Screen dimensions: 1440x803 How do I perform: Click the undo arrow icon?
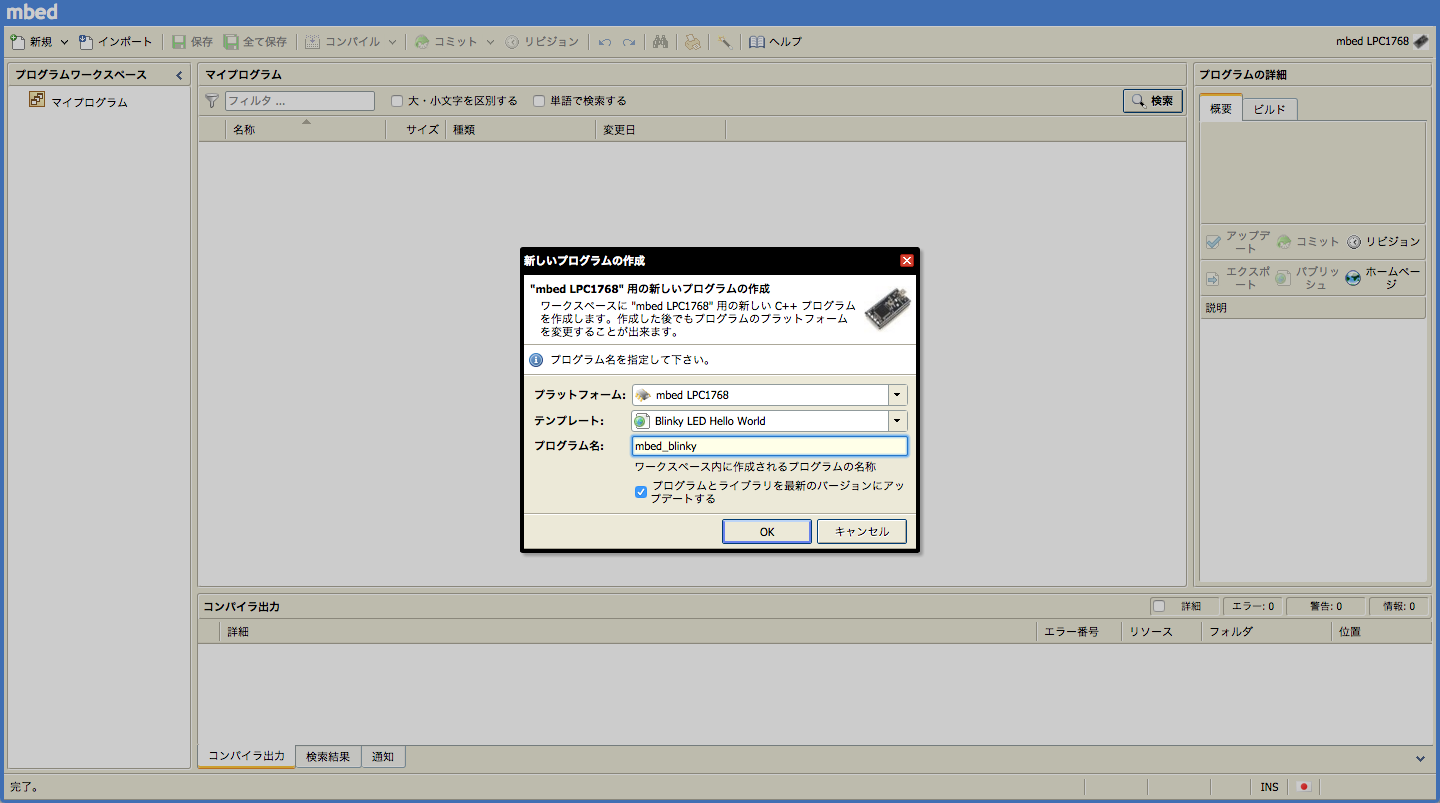coord(607,41)
